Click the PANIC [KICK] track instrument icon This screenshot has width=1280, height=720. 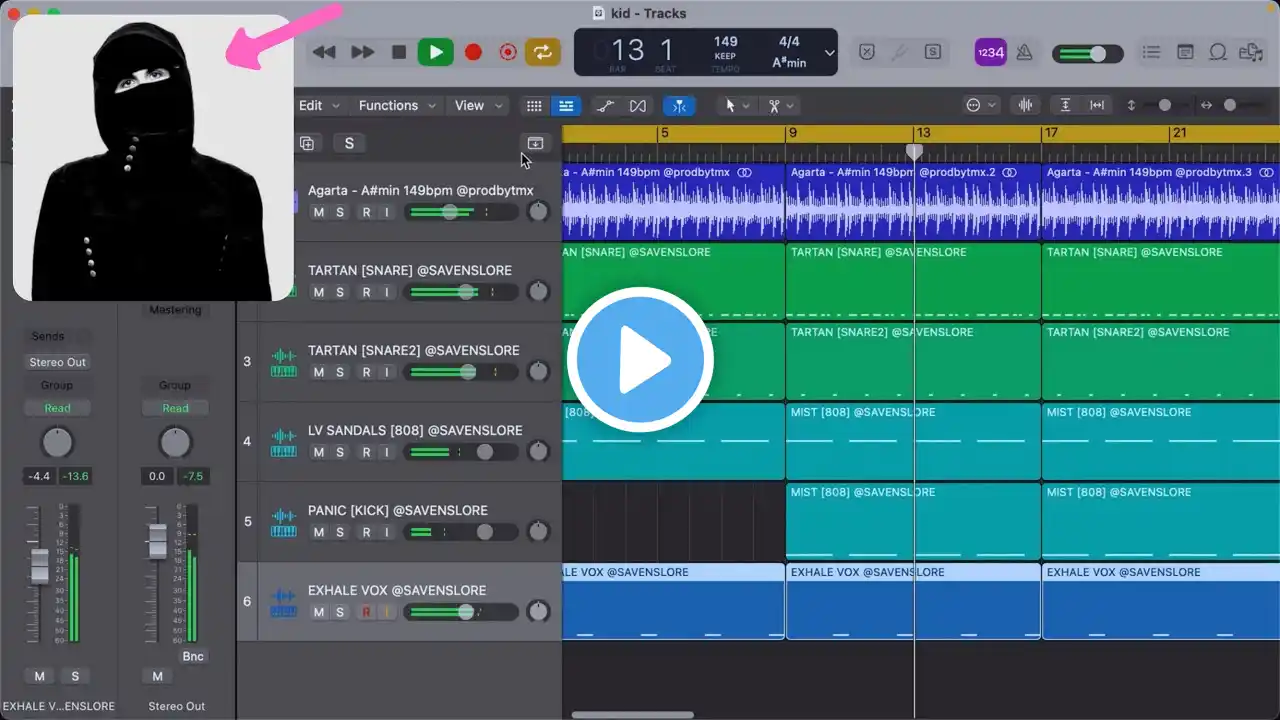click(x=284, y=522)
